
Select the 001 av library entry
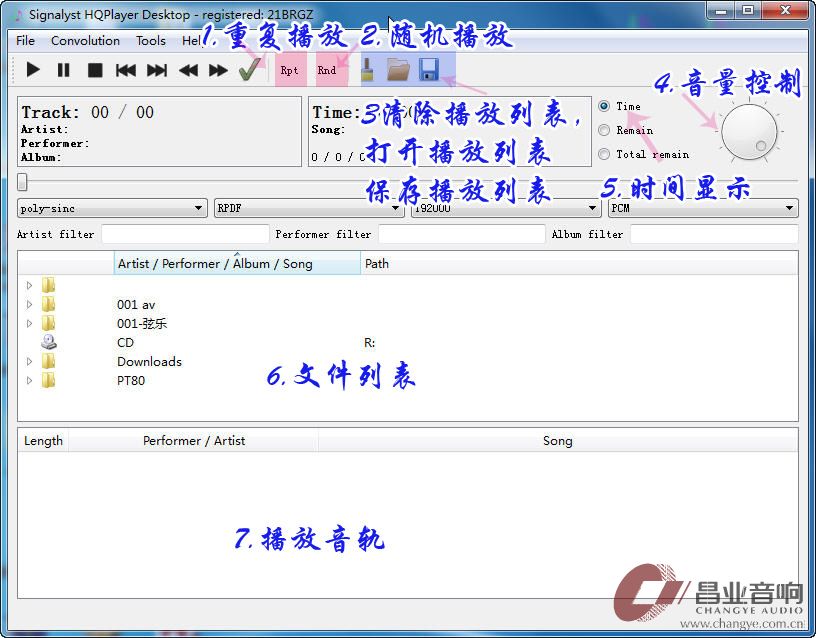click(136, 304)
